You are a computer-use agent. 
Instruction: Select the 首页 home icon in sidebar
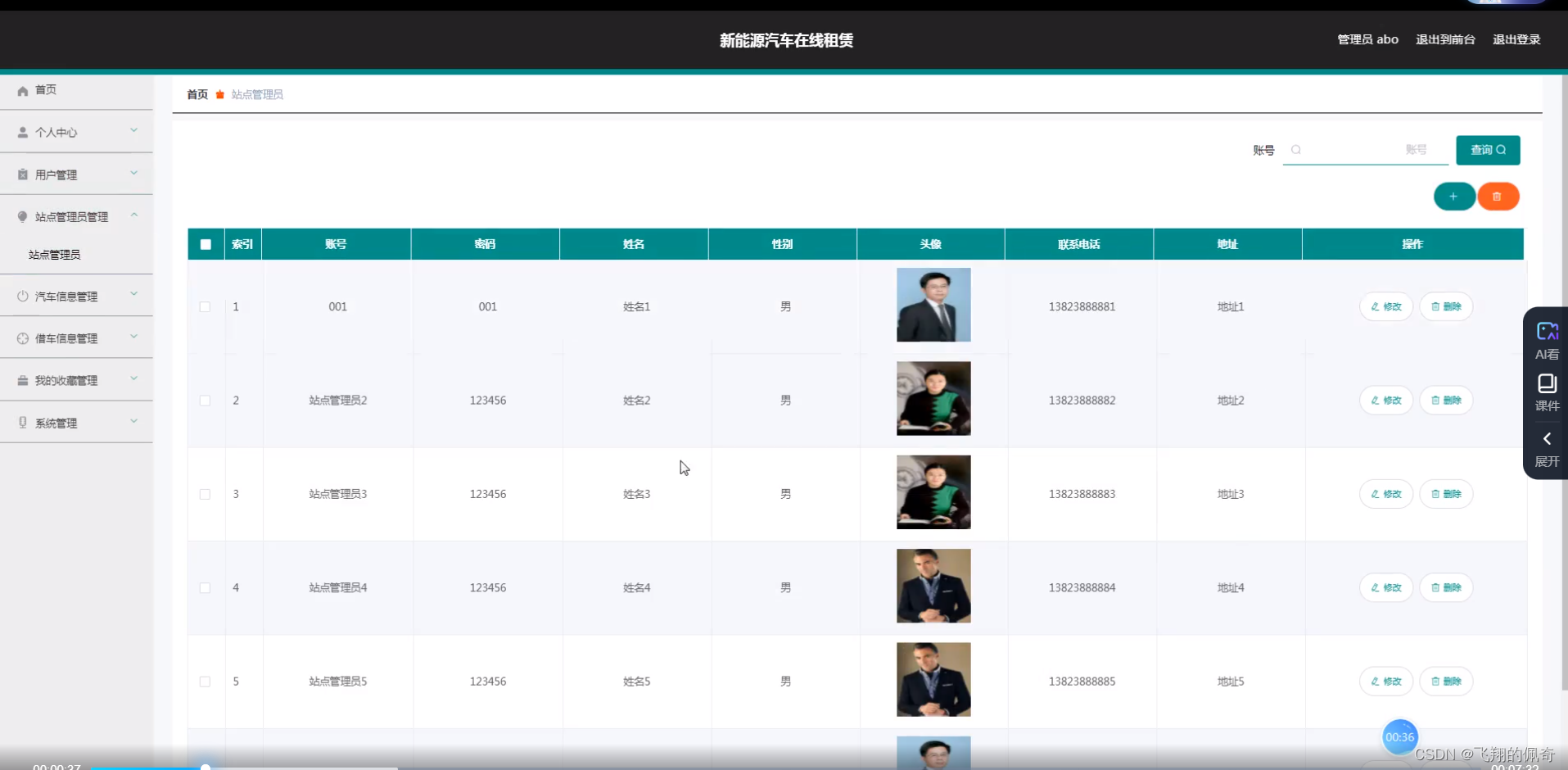click(x=22, y=90)
